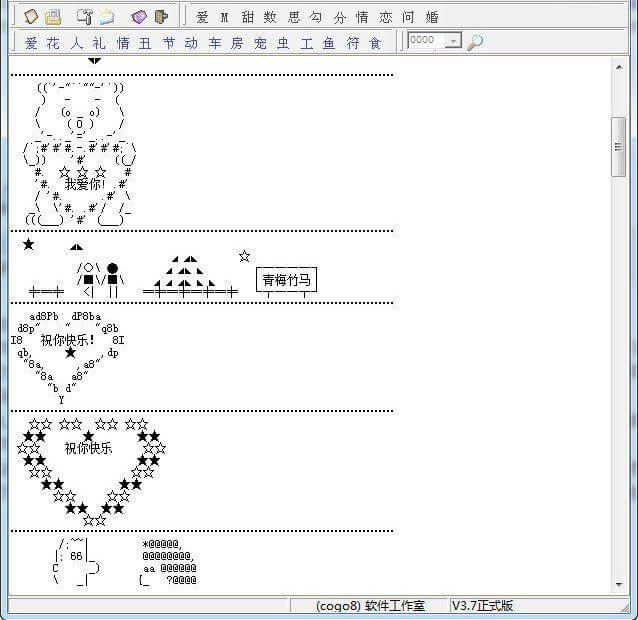Select the 情 category beside 恋
Image resolution: width=638 pixels, height=620 pixels.
click(x=362, y=17)
